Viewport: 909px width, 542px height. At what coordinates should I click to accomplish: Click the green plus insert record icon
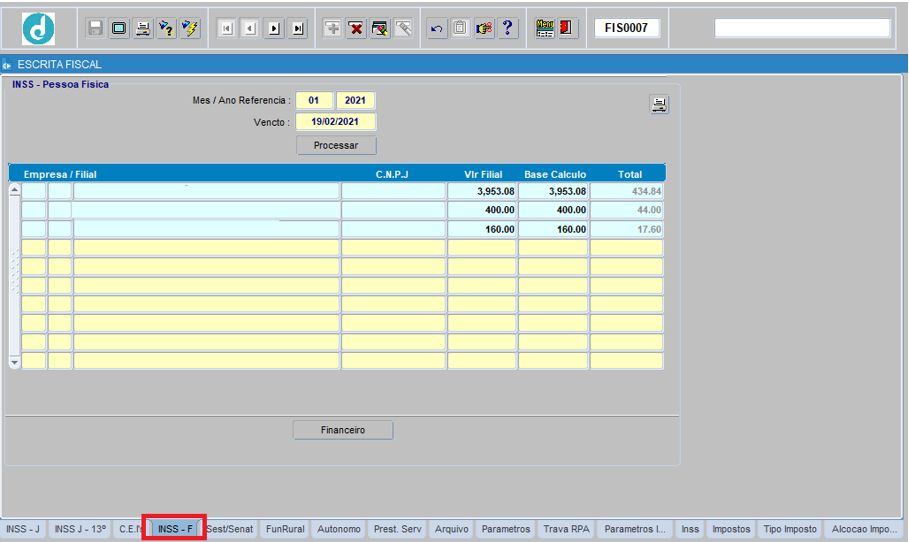[x=332, y=29]
